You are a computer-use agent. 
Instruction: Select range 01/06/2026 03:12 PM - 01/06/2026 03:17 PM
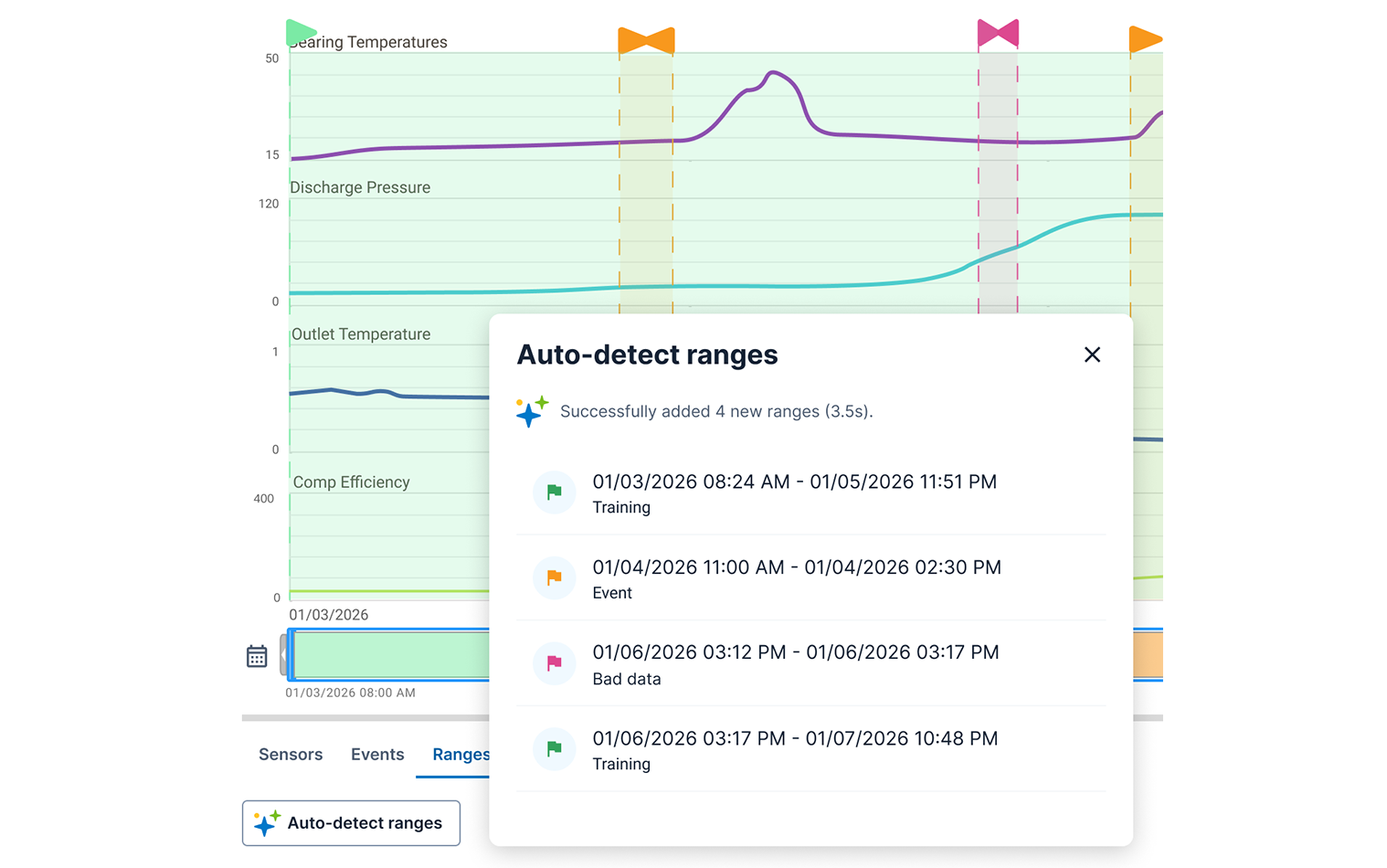[811, 663]
